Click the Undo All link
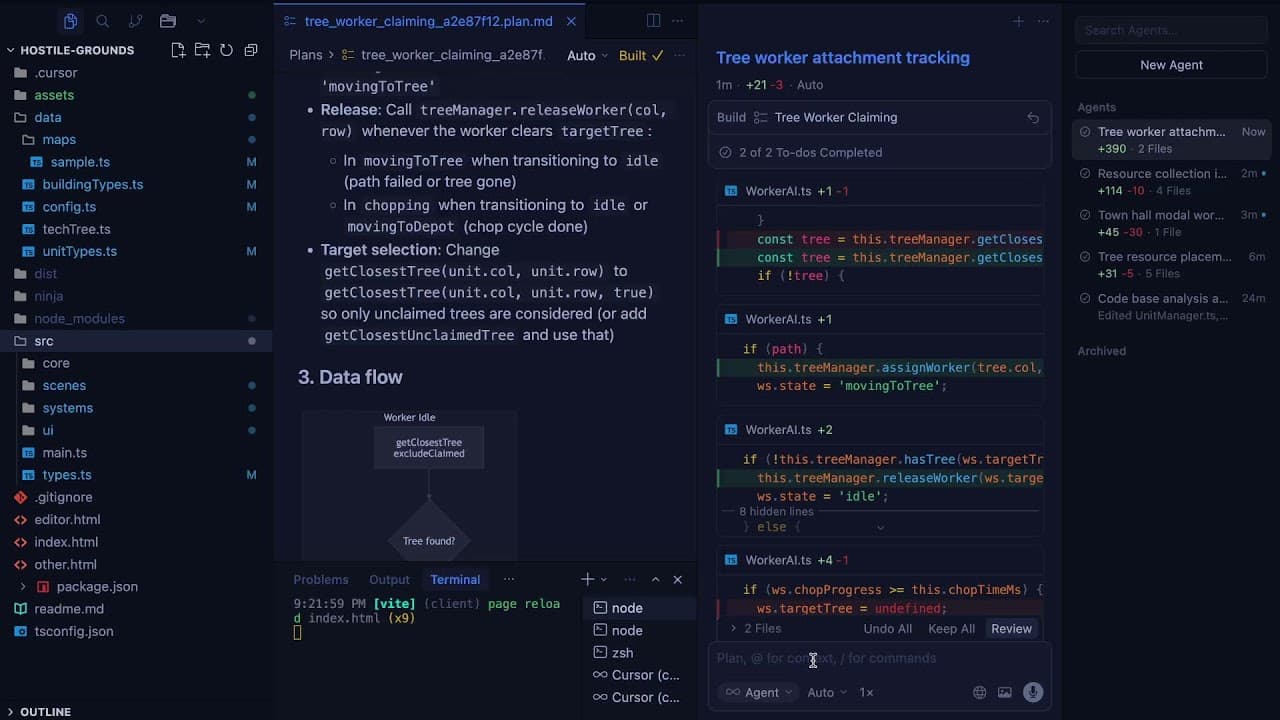Image resolution: width=1280 pixels, height=720 pixels. (x=887, y=628)
